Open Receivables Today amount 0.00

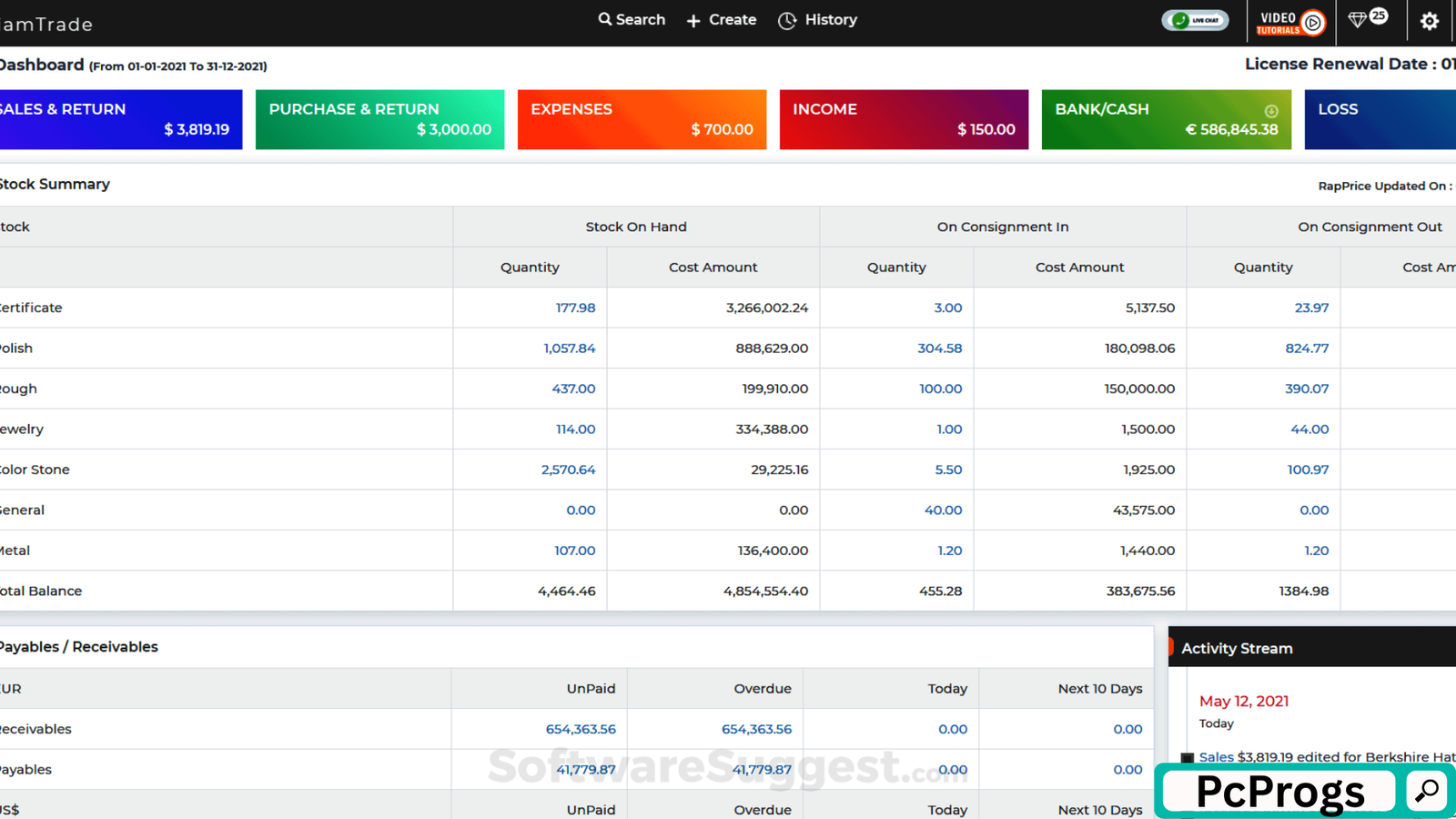point(953,729)
